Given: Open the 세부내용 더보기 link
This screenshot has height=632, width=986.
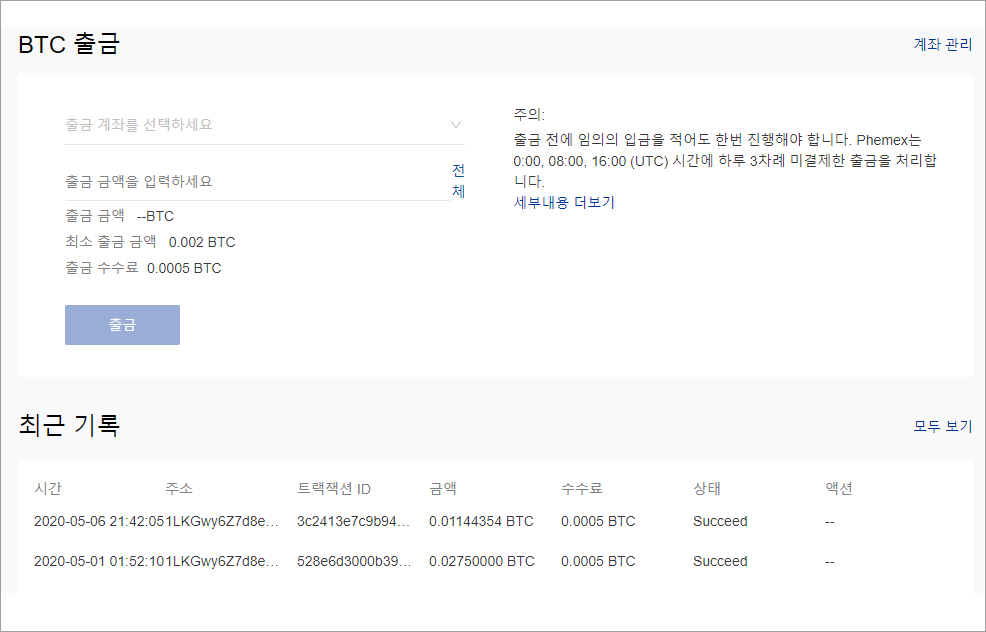Looking at the screenshot, I should coord(564,202).
